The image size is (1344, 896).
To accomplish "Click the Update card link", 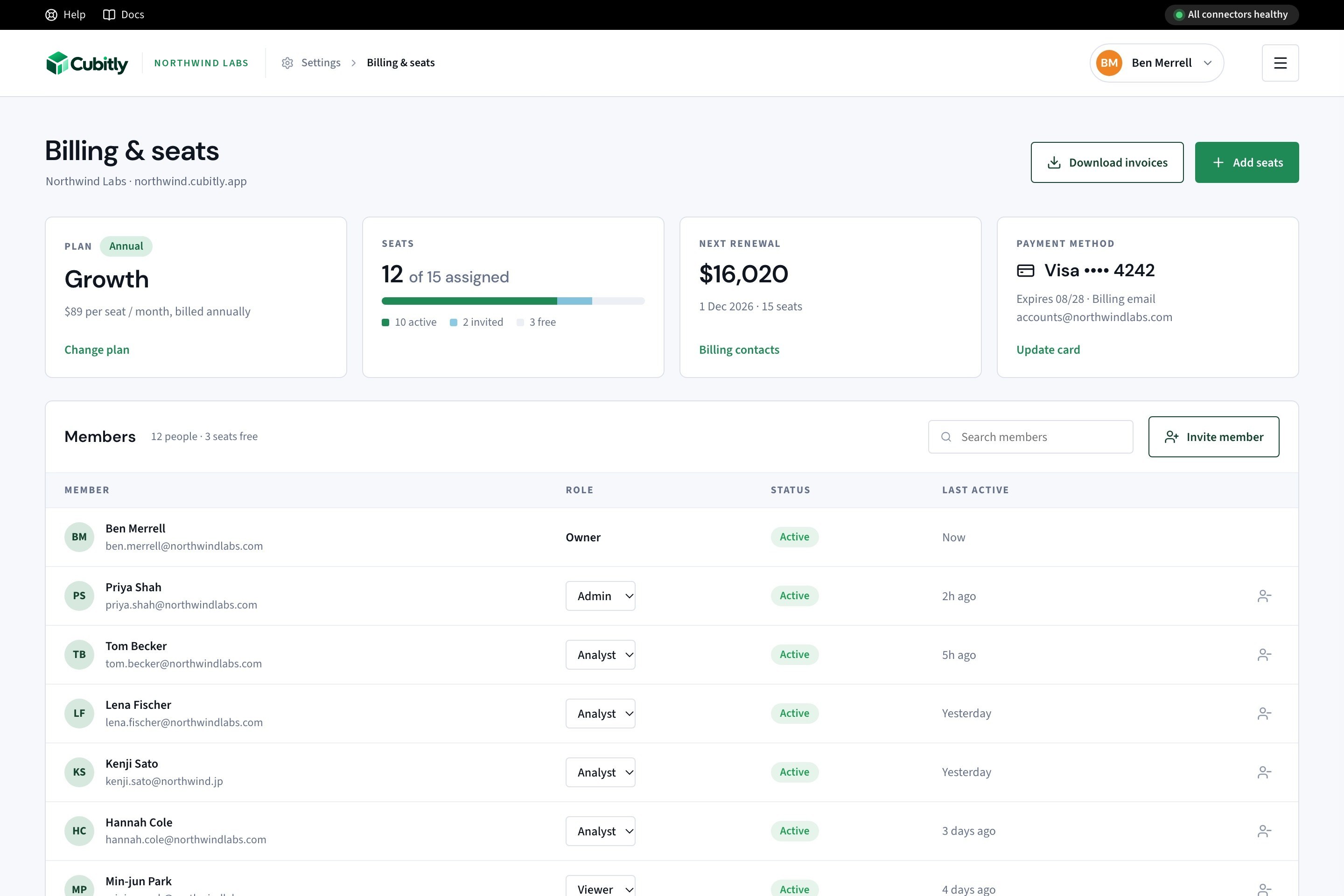I will pyautogui.click(x=1048, y=350).
